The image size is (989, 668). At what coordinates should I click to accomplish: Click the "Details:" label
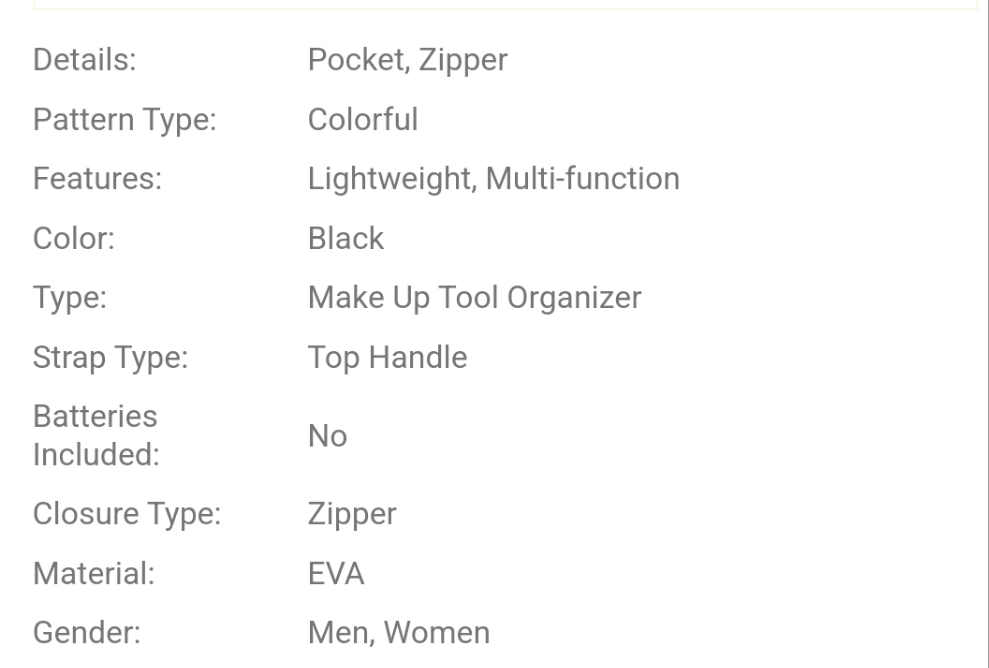(x=85, y=61)
